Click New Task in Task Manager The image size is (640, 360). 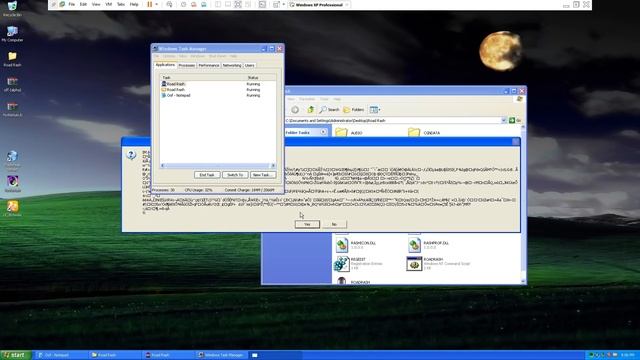(x=262, y=175)
